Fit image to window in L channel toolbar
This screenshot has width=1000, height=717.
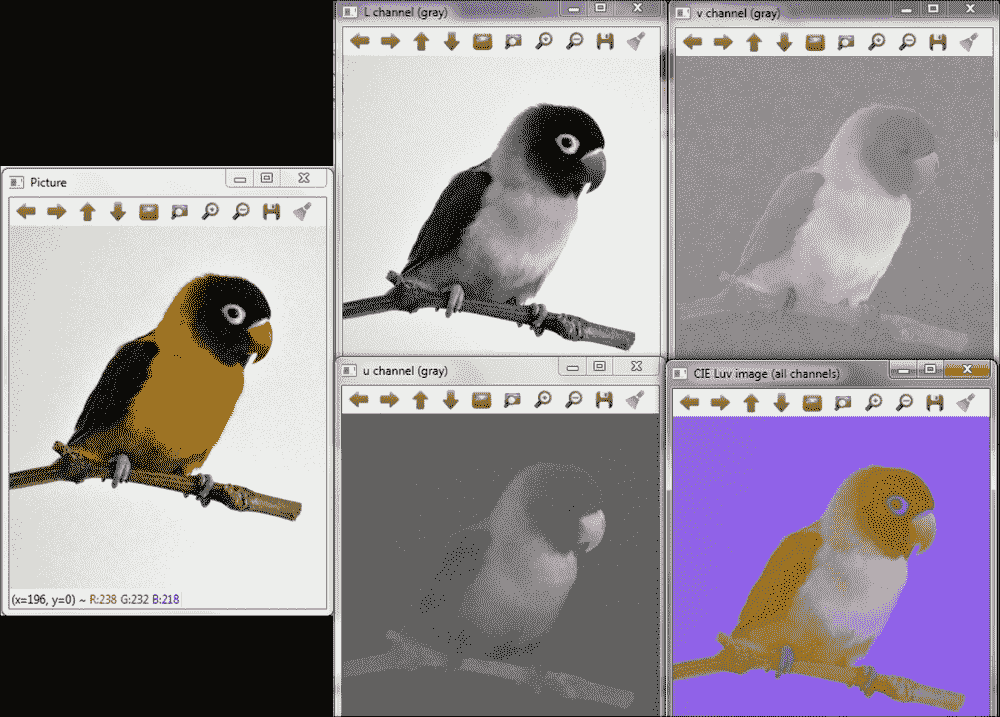point(513,41)
